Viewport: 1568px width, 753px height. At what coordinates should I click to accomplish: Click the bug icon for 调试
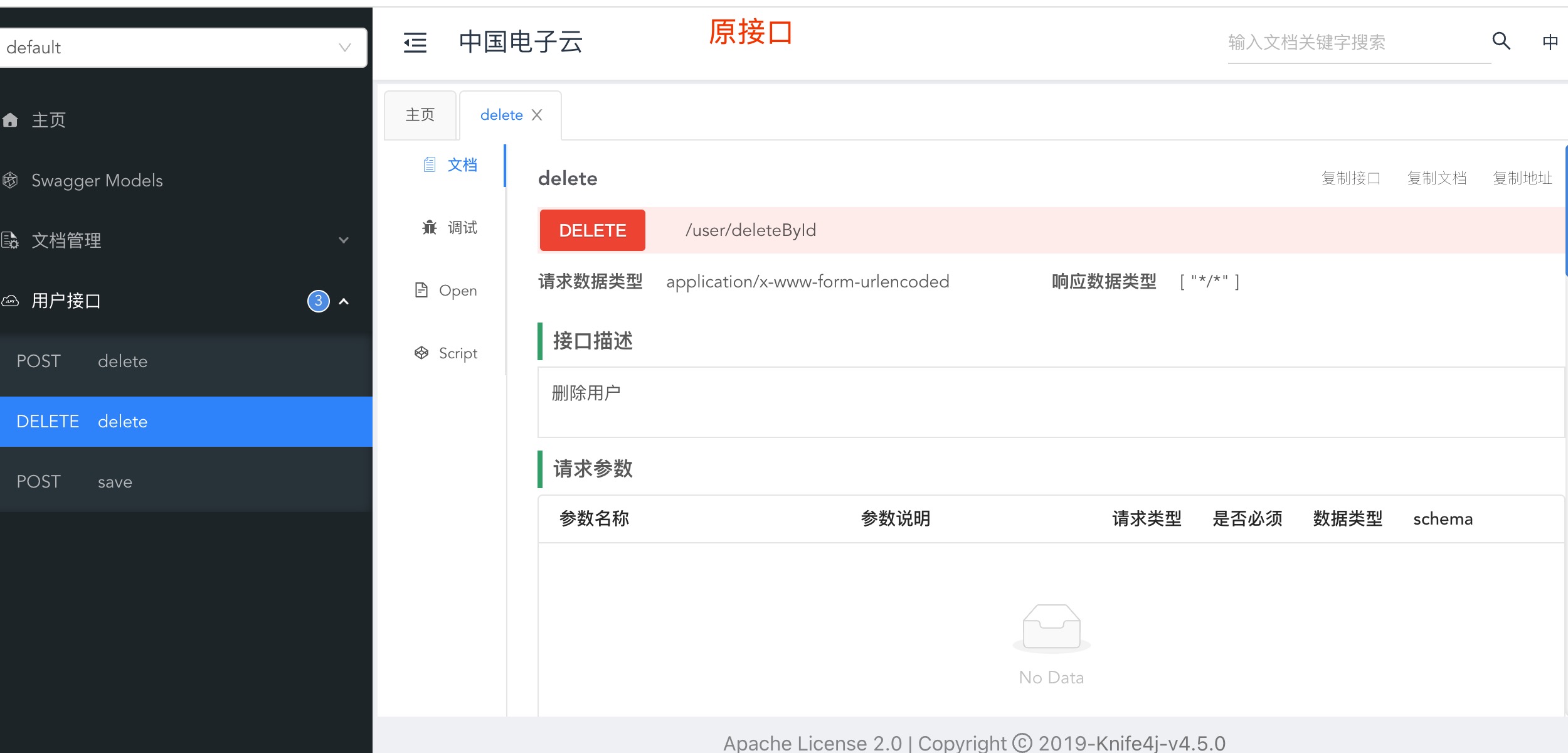point(430,227)
